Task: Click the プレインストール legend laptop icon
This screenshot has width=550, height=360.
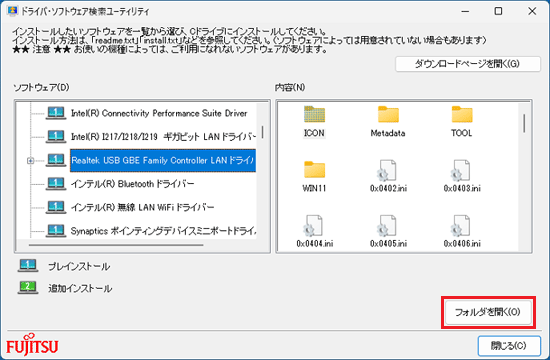Action: [x=28, y=266]
